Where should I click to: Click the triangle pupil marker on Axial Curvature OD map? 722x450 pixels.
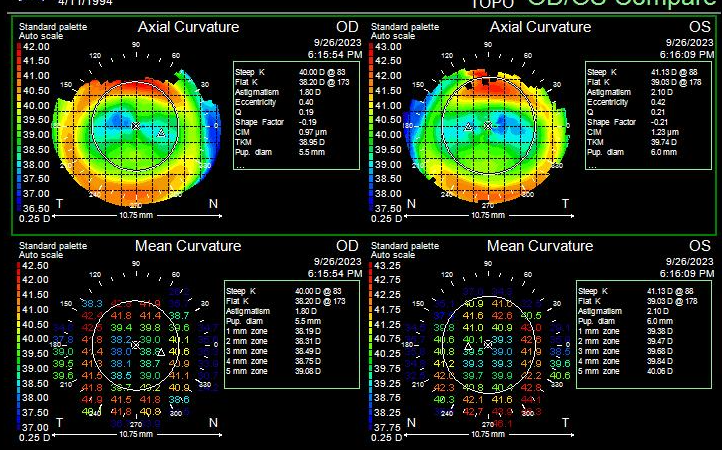[161, 133]
